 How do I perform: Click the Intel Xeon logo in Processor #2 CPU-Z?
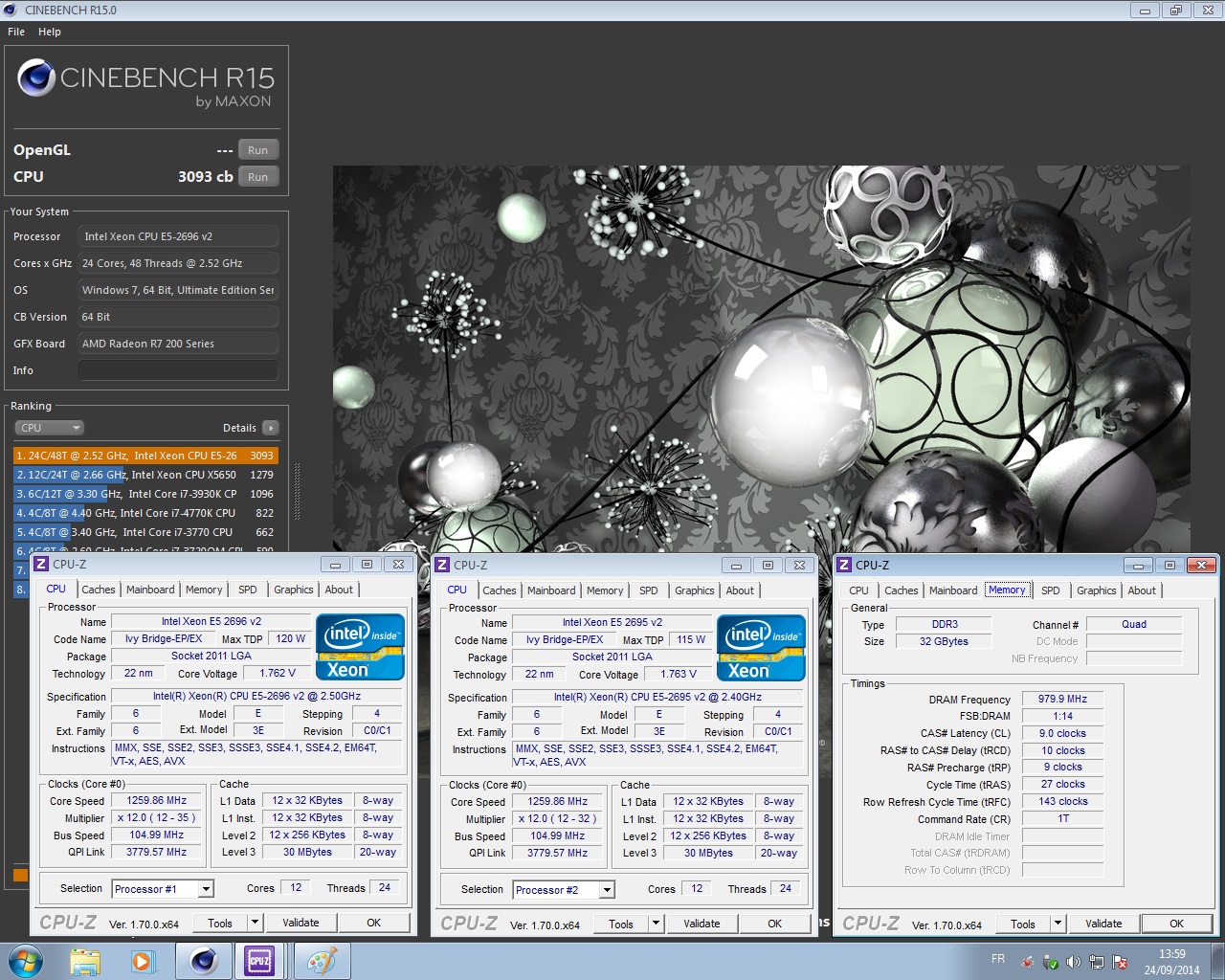tap(761, 648)
